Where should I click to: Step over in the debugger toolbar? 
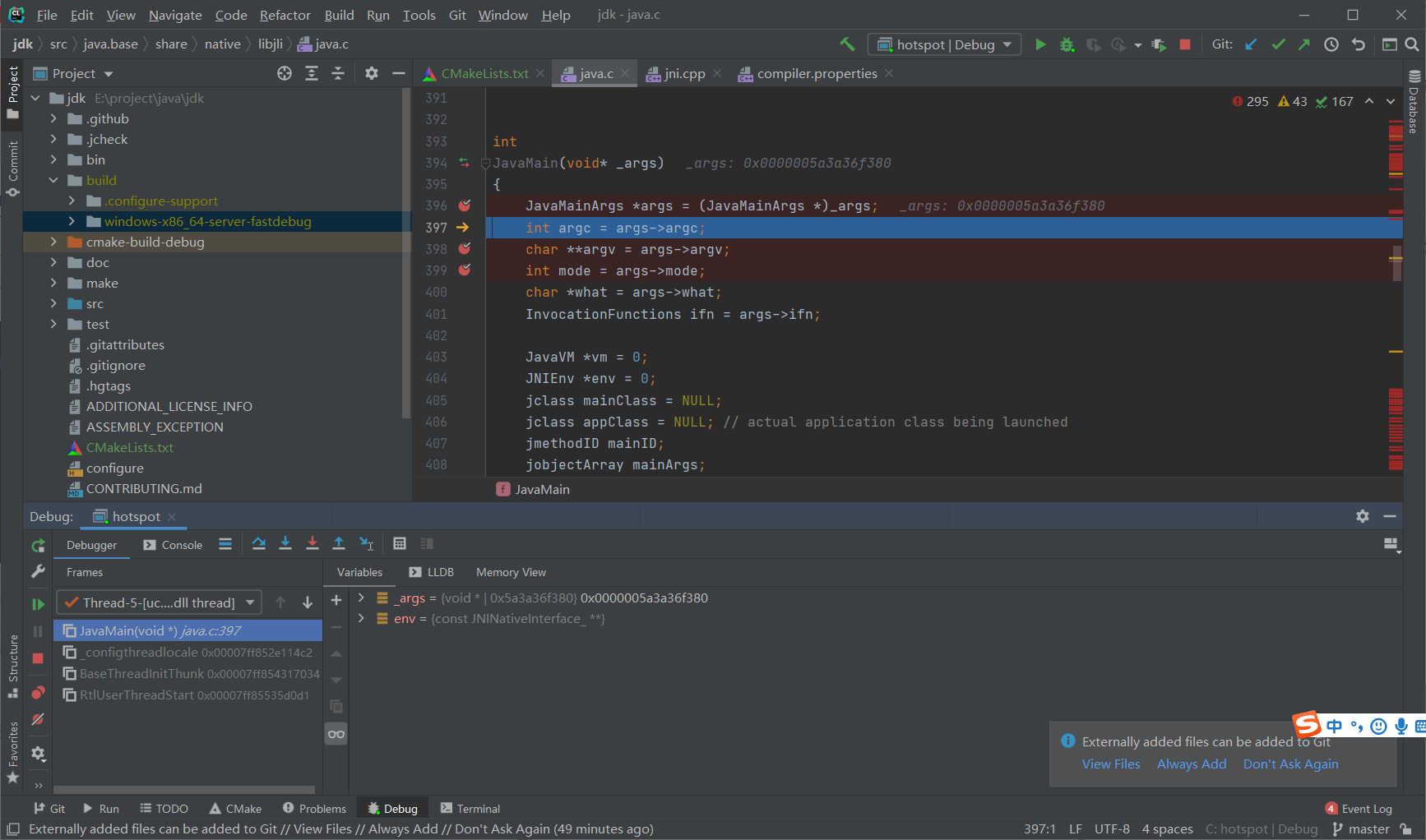point(259,543)
